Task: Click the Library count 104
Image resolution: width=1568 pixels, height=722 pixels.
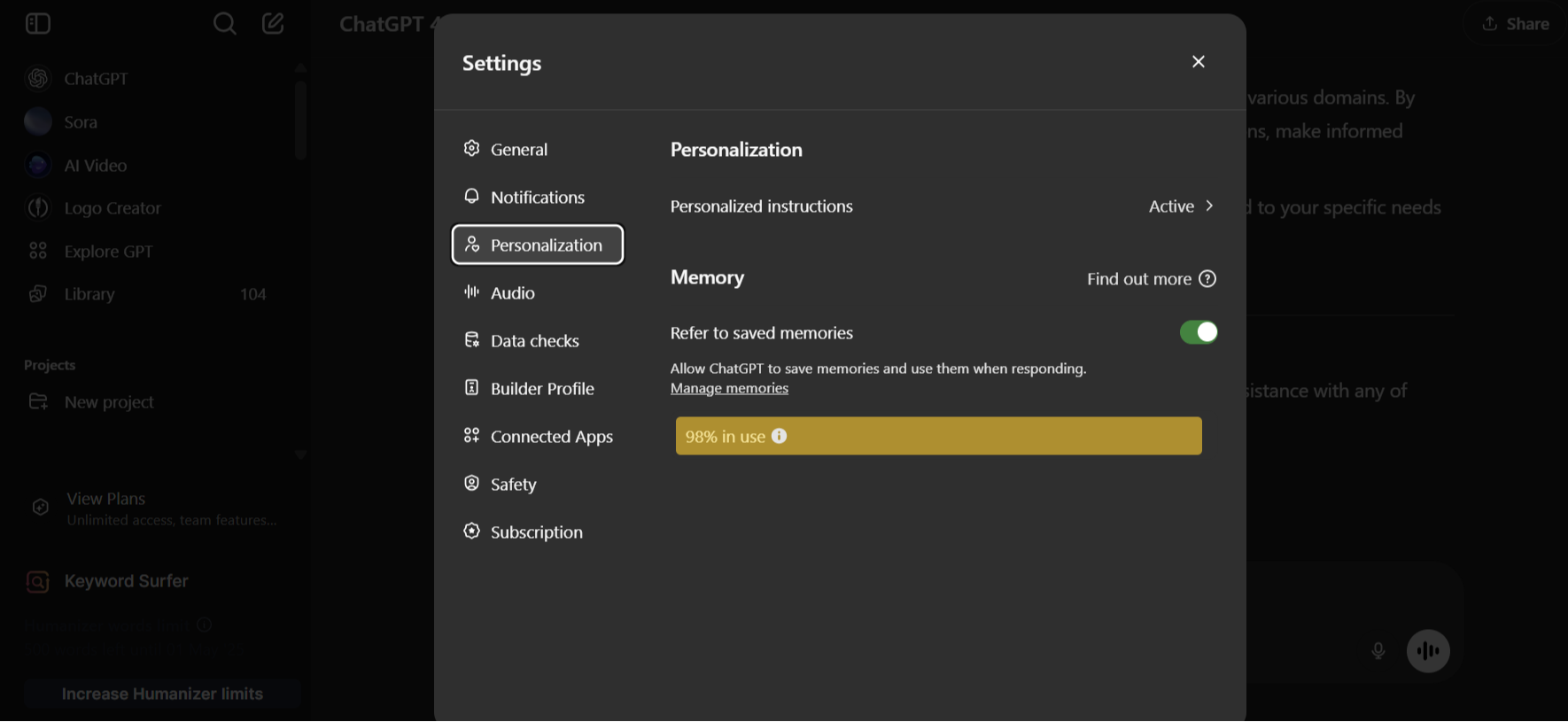Action: 253,294
